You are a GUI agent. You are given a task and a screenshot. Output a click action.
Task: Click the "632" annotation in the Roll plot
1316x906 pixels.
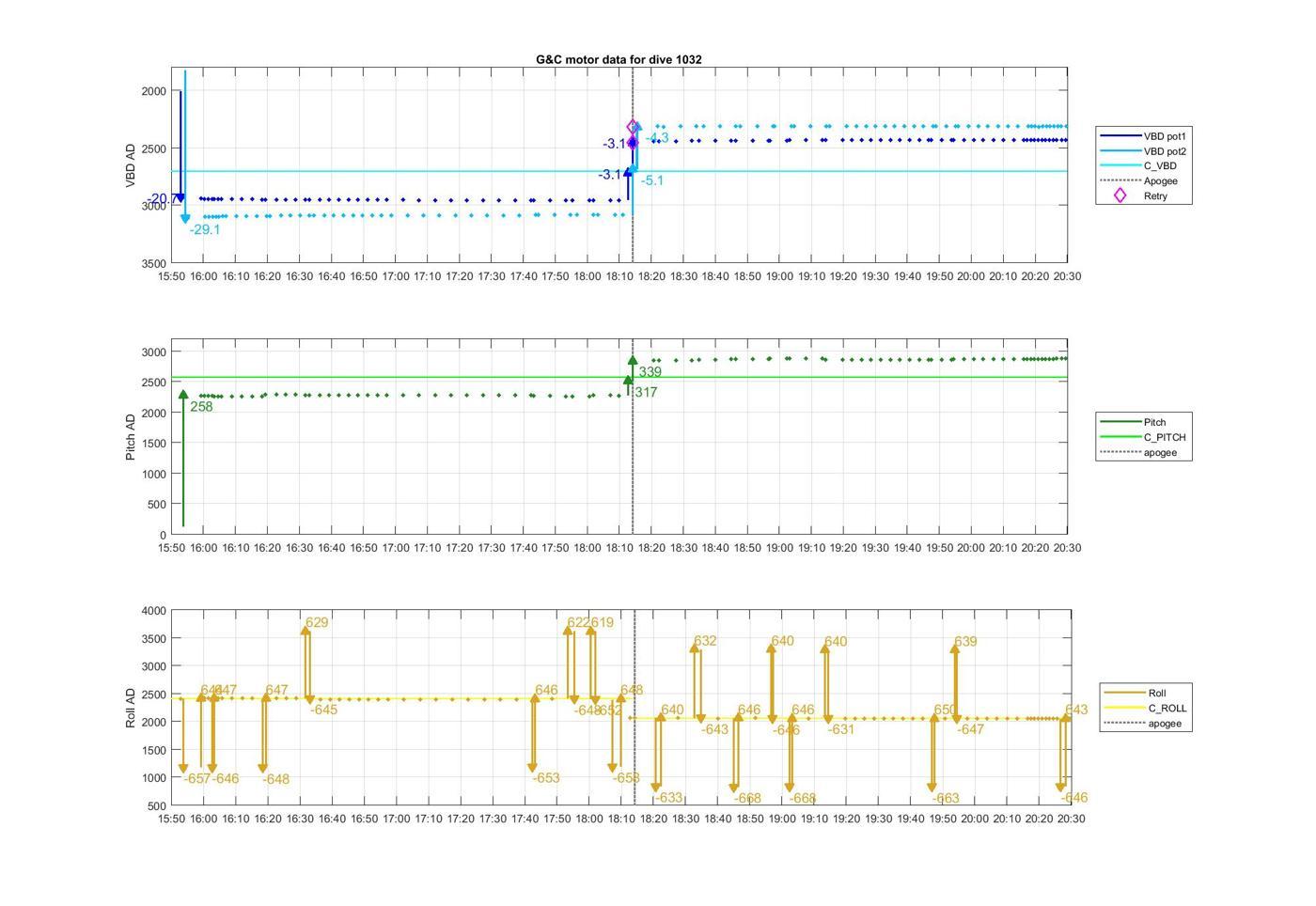click(705, 642)
